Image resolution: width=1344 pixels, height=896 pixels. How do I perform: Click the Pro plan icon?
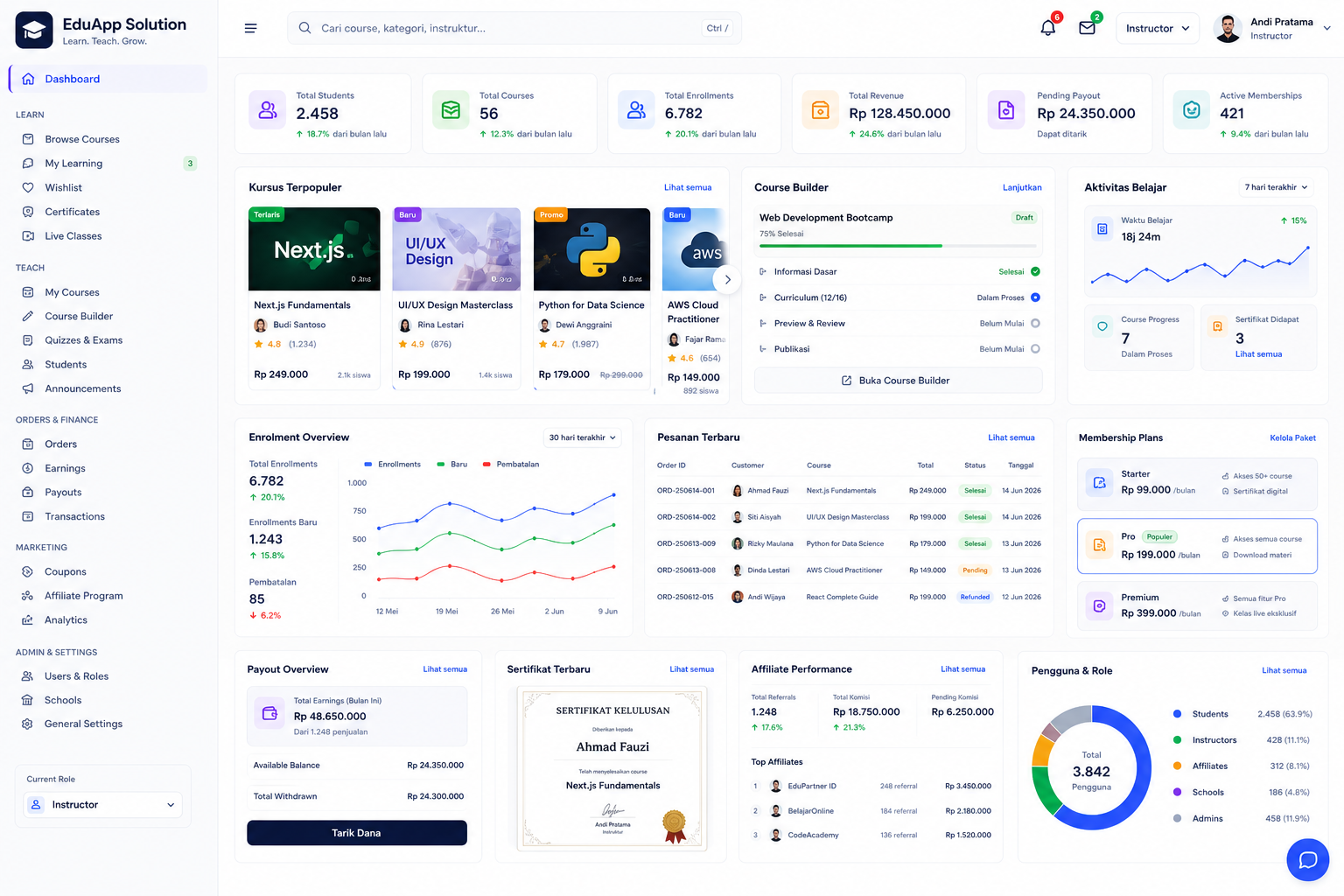(1100, 545)
